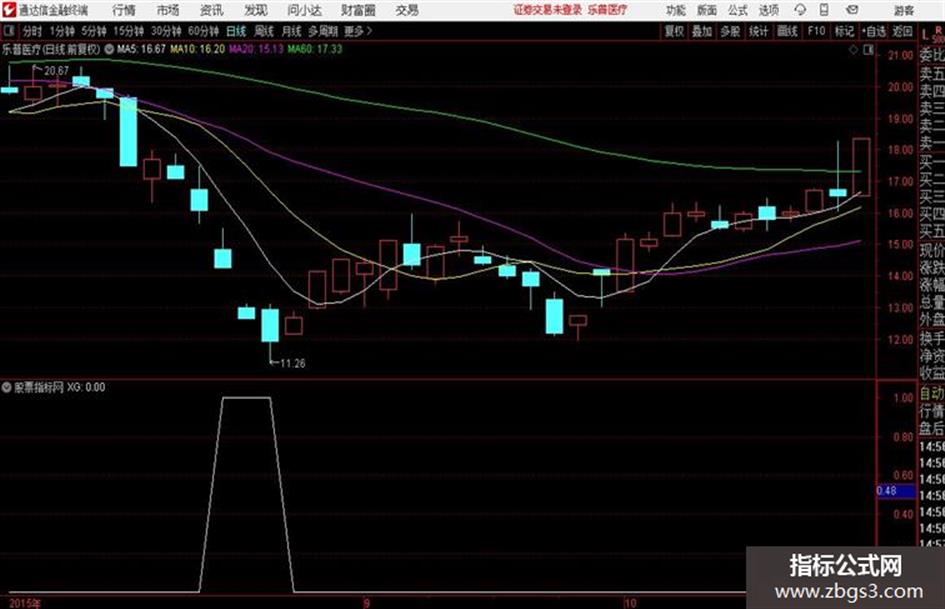
Task: Open the 行情 menu
Action: click(x=124, y=10)
